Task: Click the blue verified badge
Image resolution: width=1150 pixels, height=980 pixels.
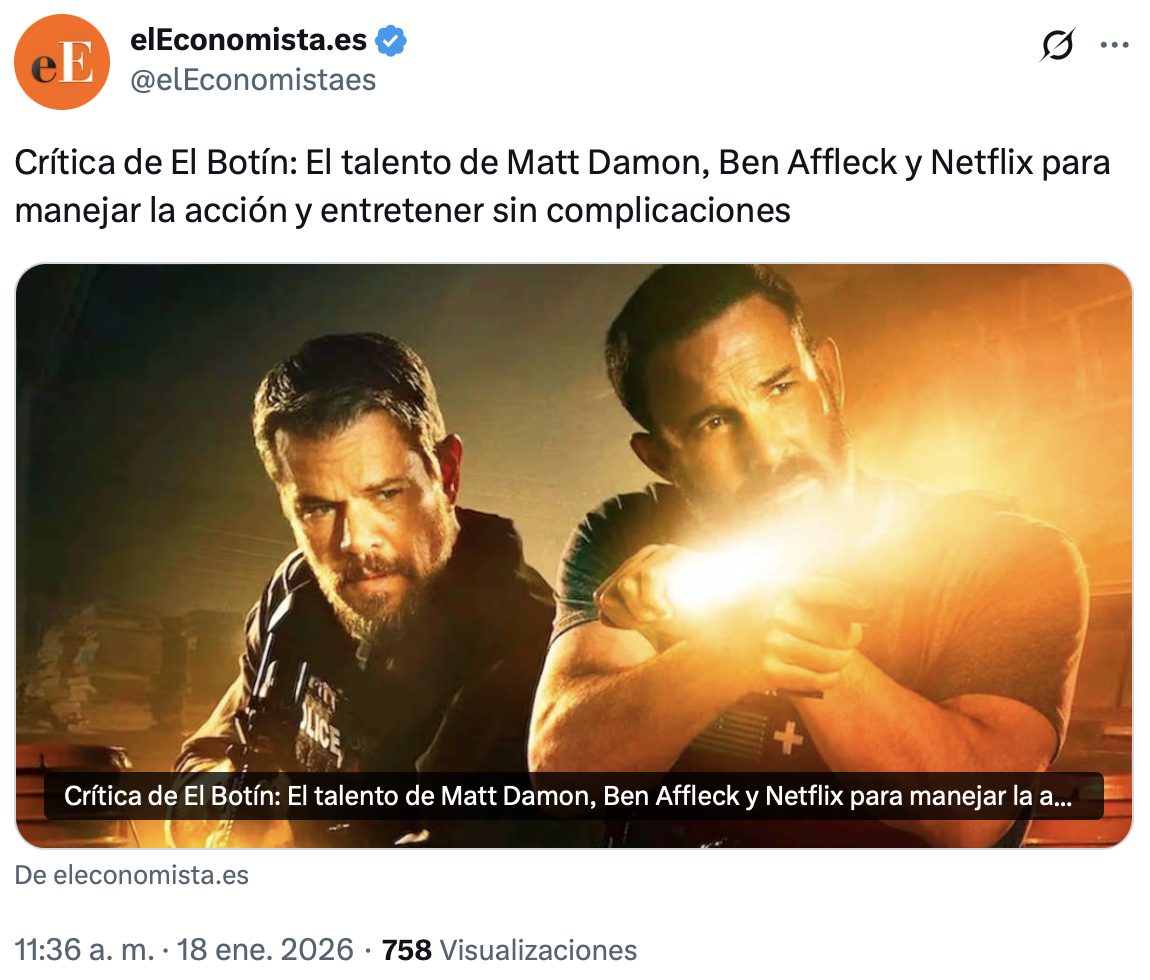Action: click(x=391, y=40)
